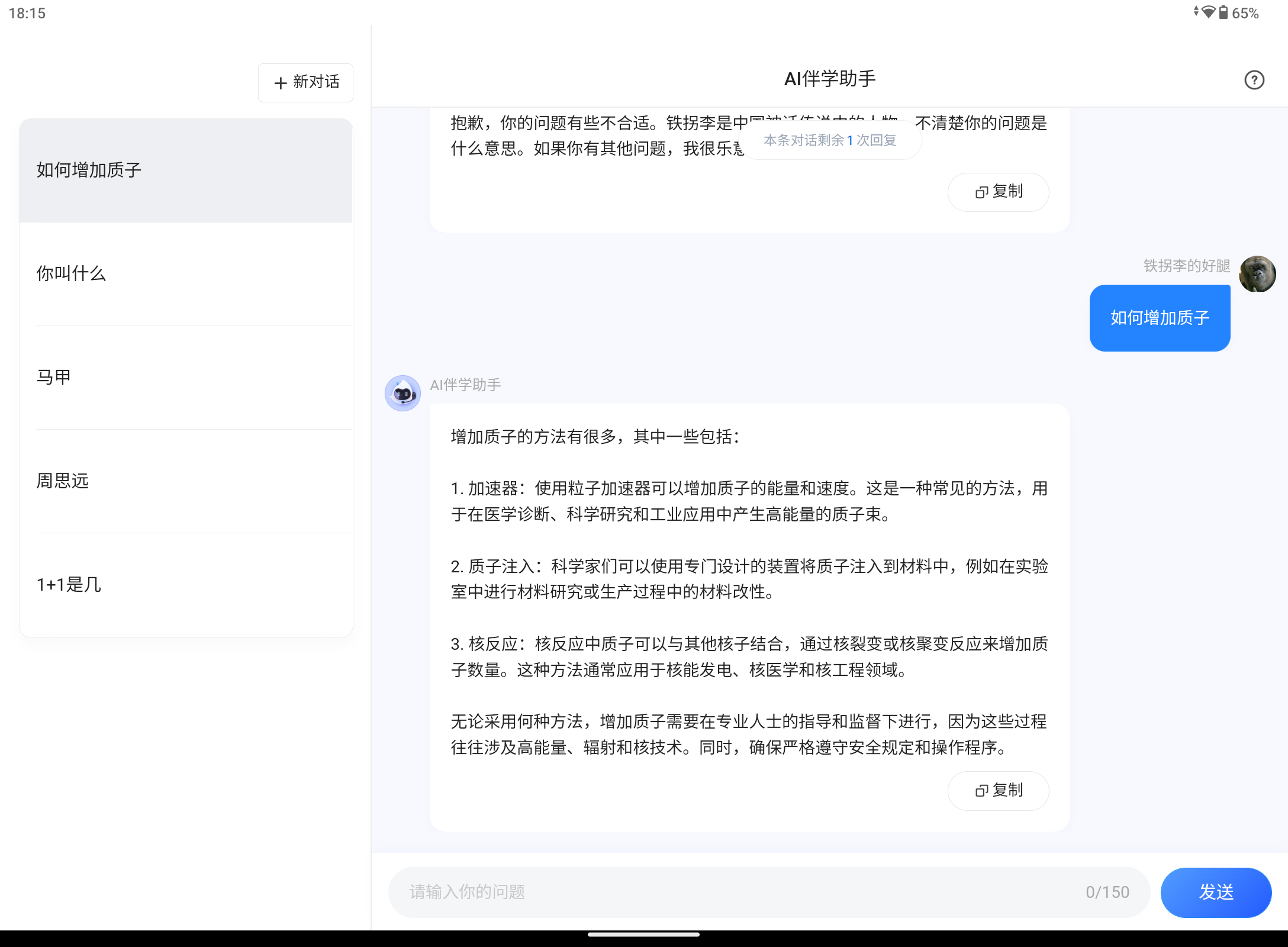Viewport: 1288px width, 947px height.
Task: Click the 无论采用何种方法 closing paragraph
Action: (x=749, y=735)
